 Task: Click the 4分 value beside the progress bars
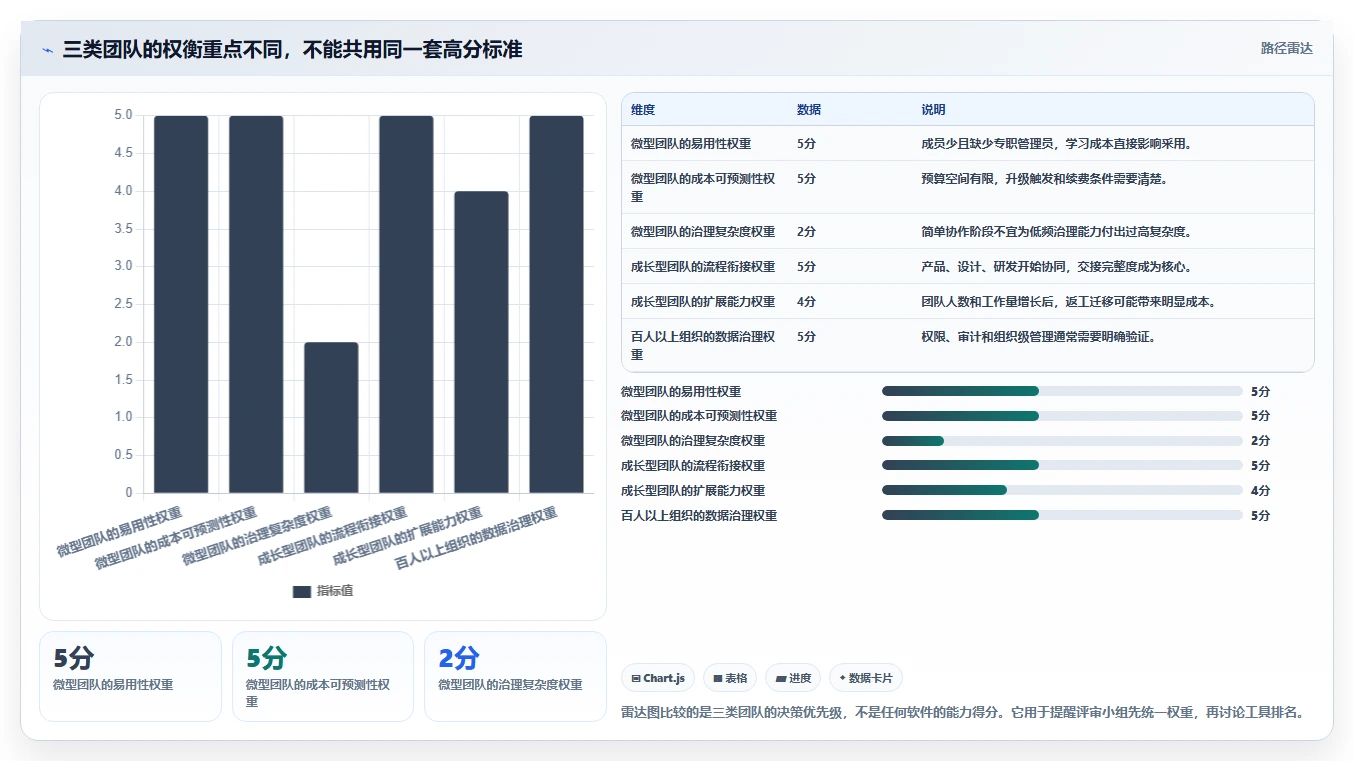click(x=1260, y=490)
